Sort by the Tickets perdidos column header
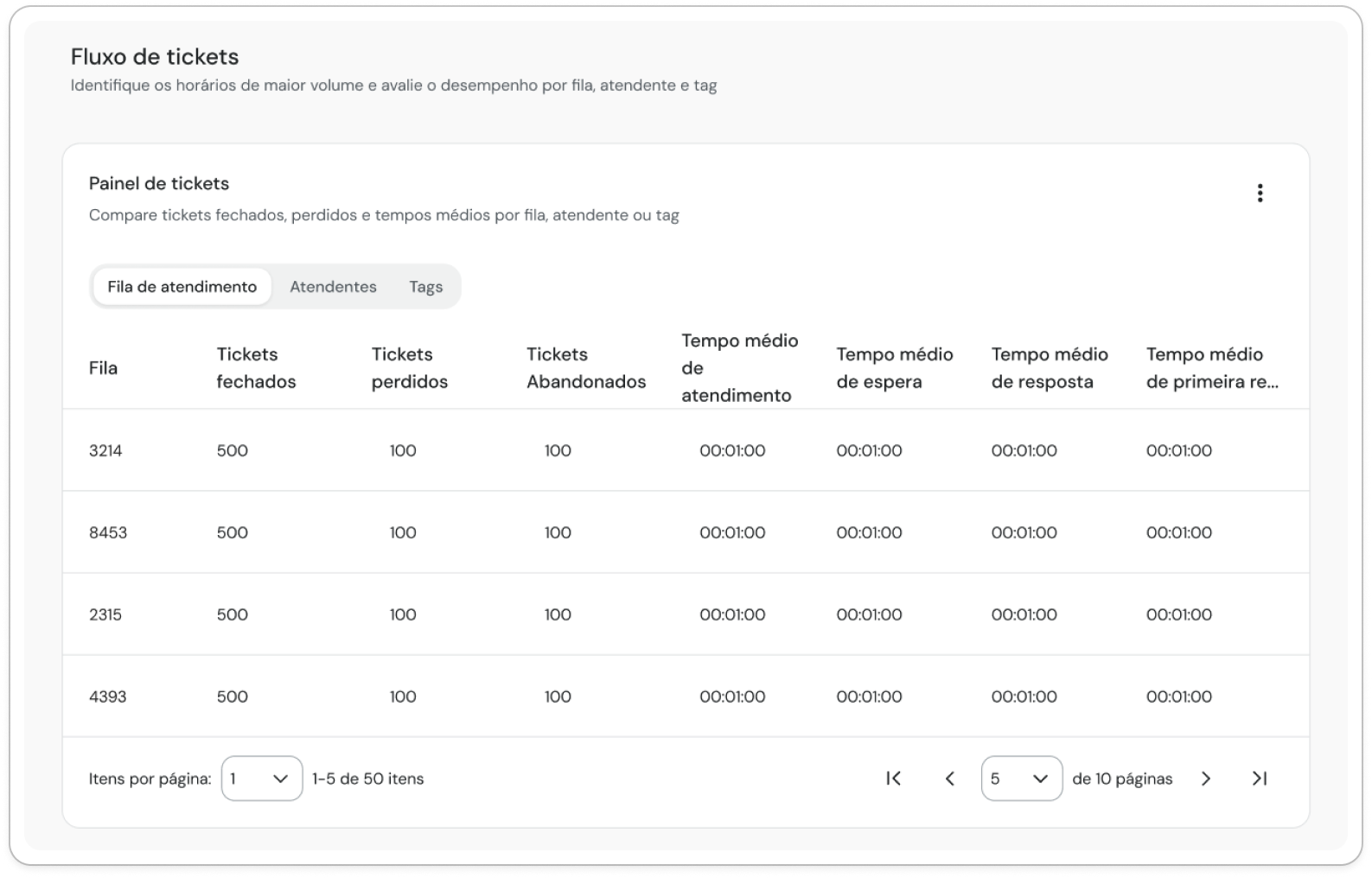Image resolution: width=1372 pixels, height=878 pixels. pos(410,368)
